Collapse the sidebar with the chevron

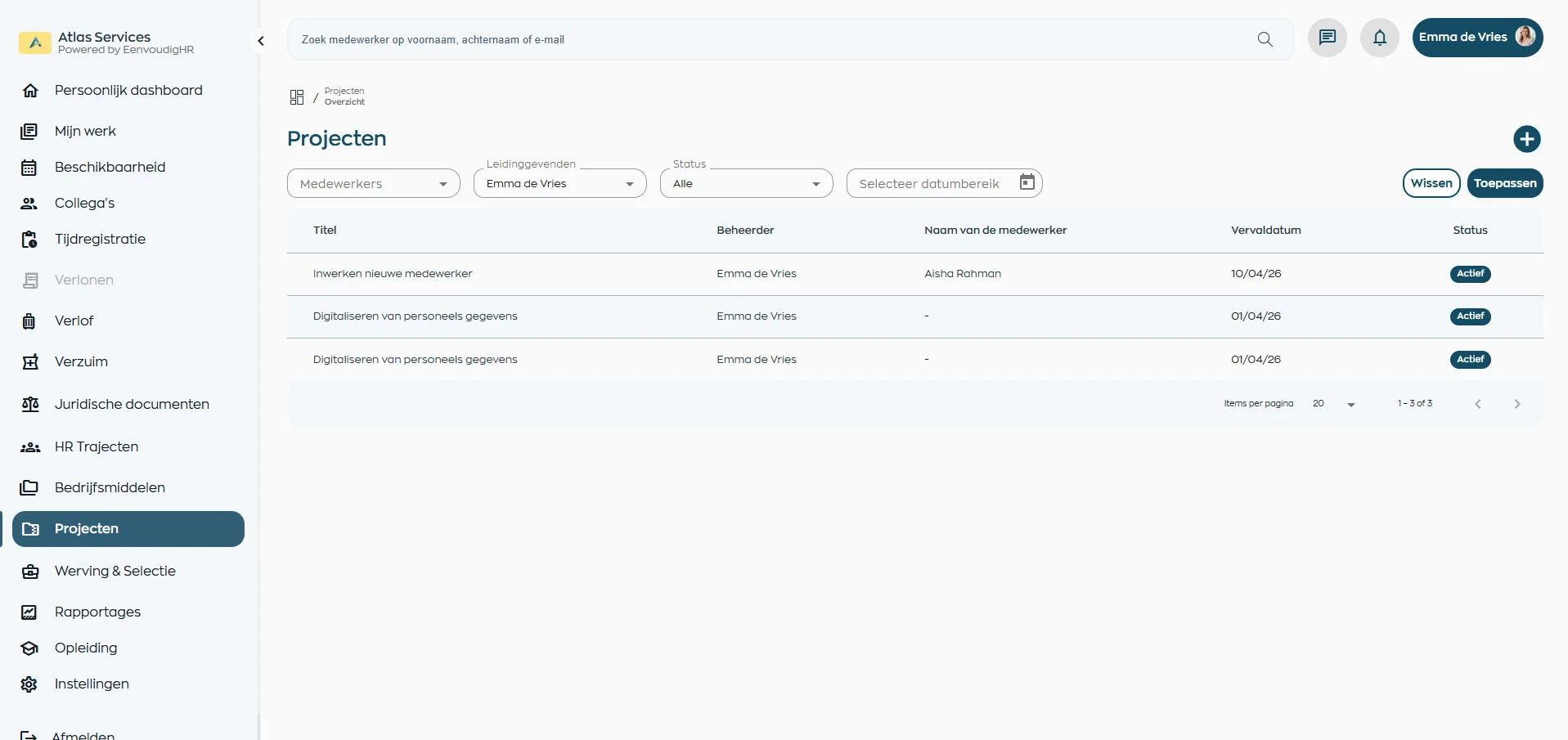coord(260,40)
